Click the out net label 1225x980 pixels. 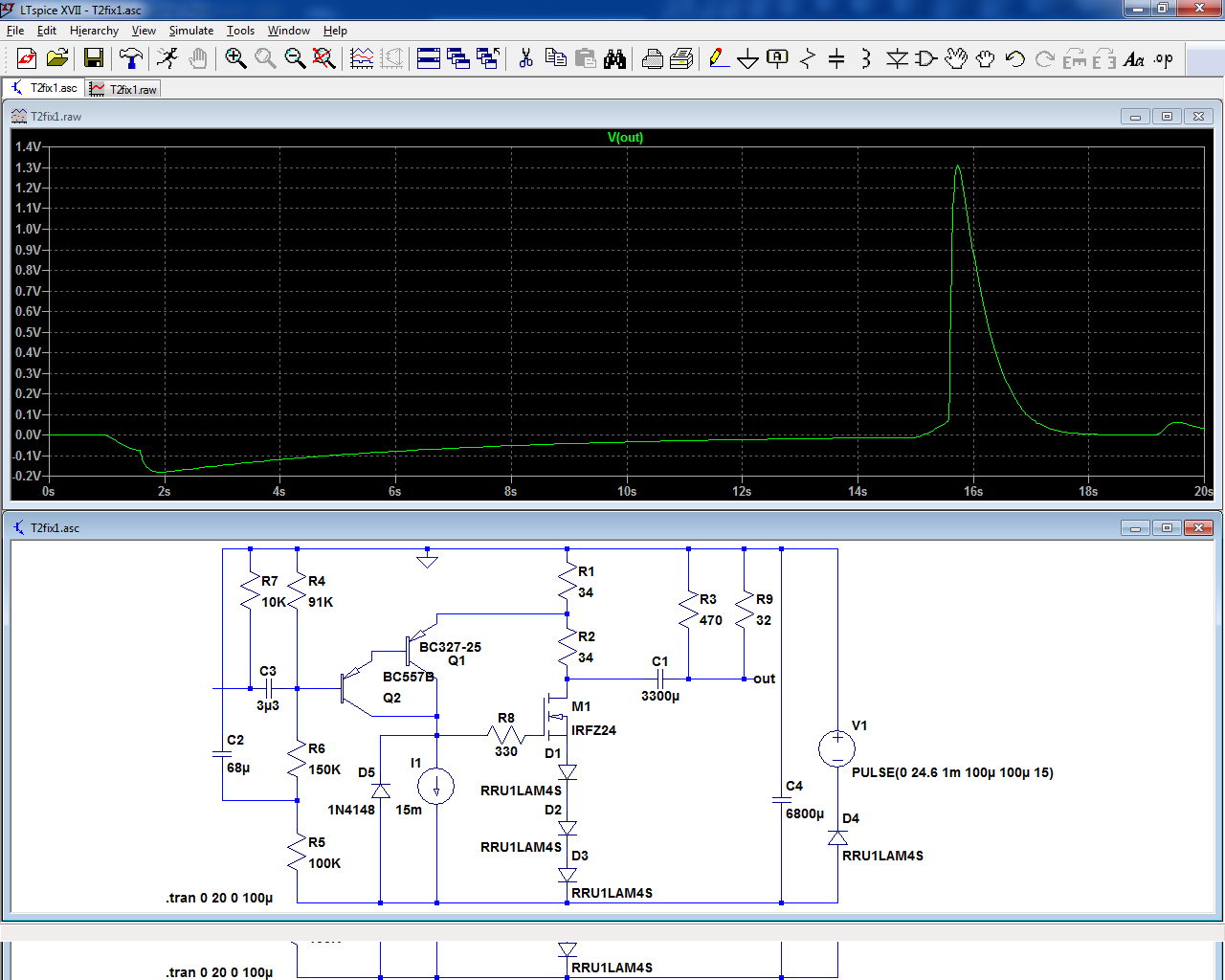pos(764,679)
